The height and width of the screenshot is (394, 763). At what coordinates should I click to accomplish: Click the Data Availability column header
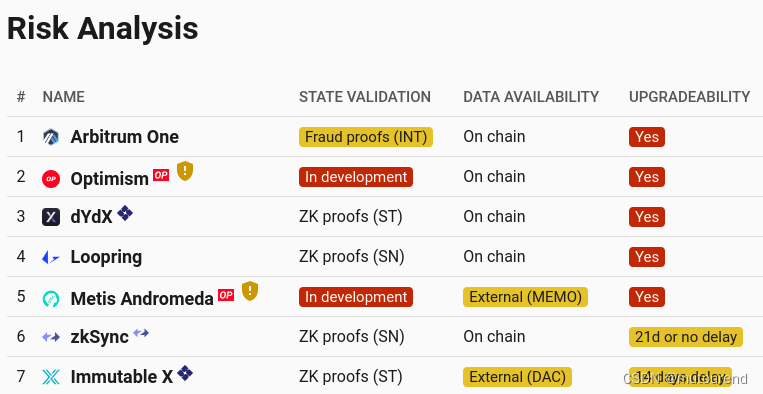click(x=531, y=97)
